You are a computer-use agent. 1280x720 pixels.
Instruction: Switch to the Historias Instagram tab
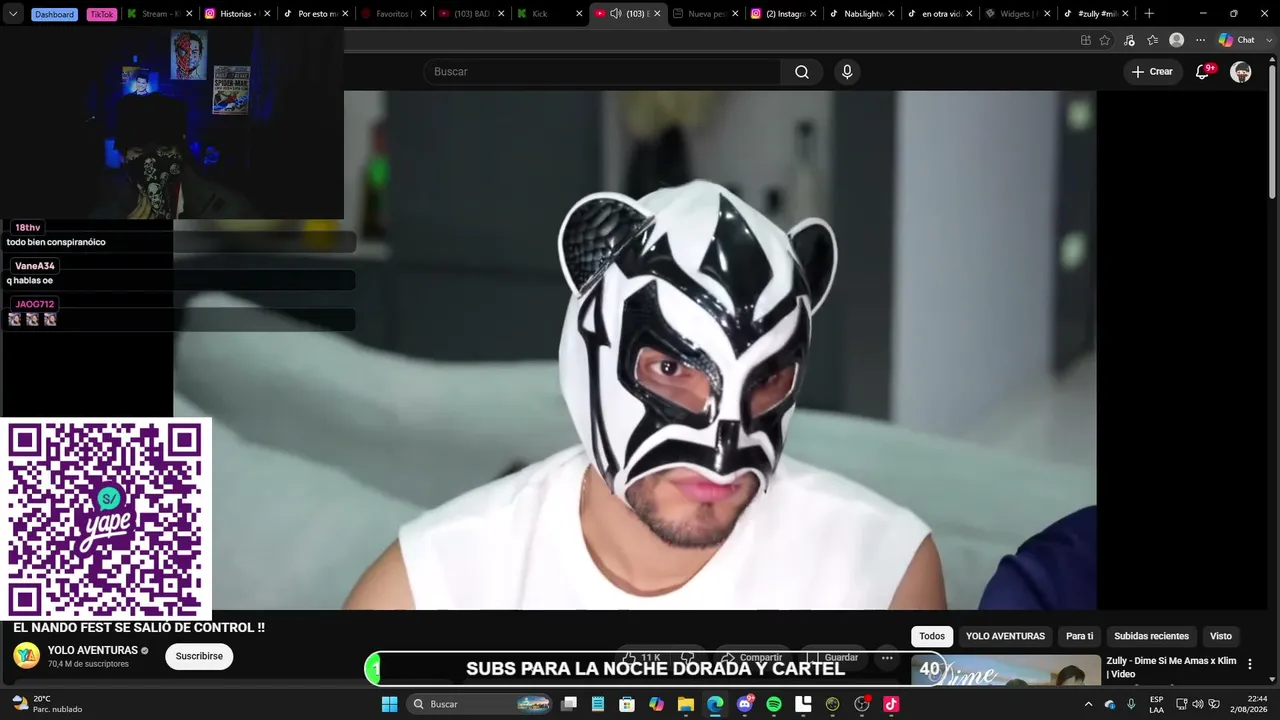(238, 14)
